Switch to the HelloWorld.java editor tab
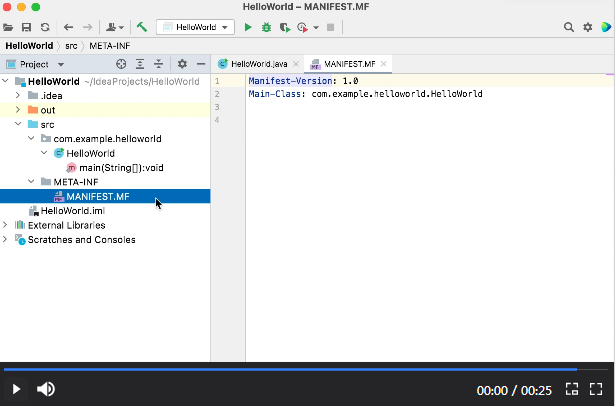The width and height of the screenshot is (615, 406). pyautogui.click(x=258, y=64)
